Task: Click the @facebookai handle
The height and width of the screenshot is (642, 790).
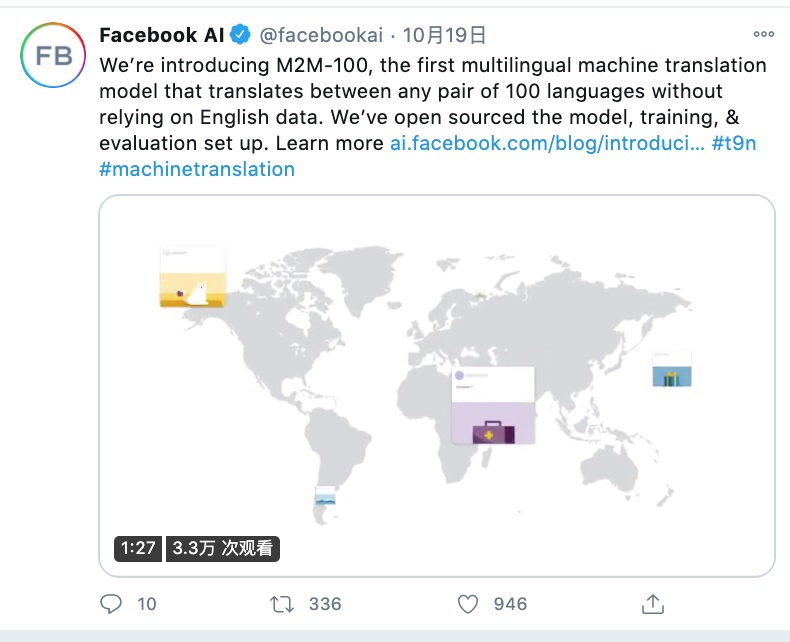Action: tap(321, 36)
